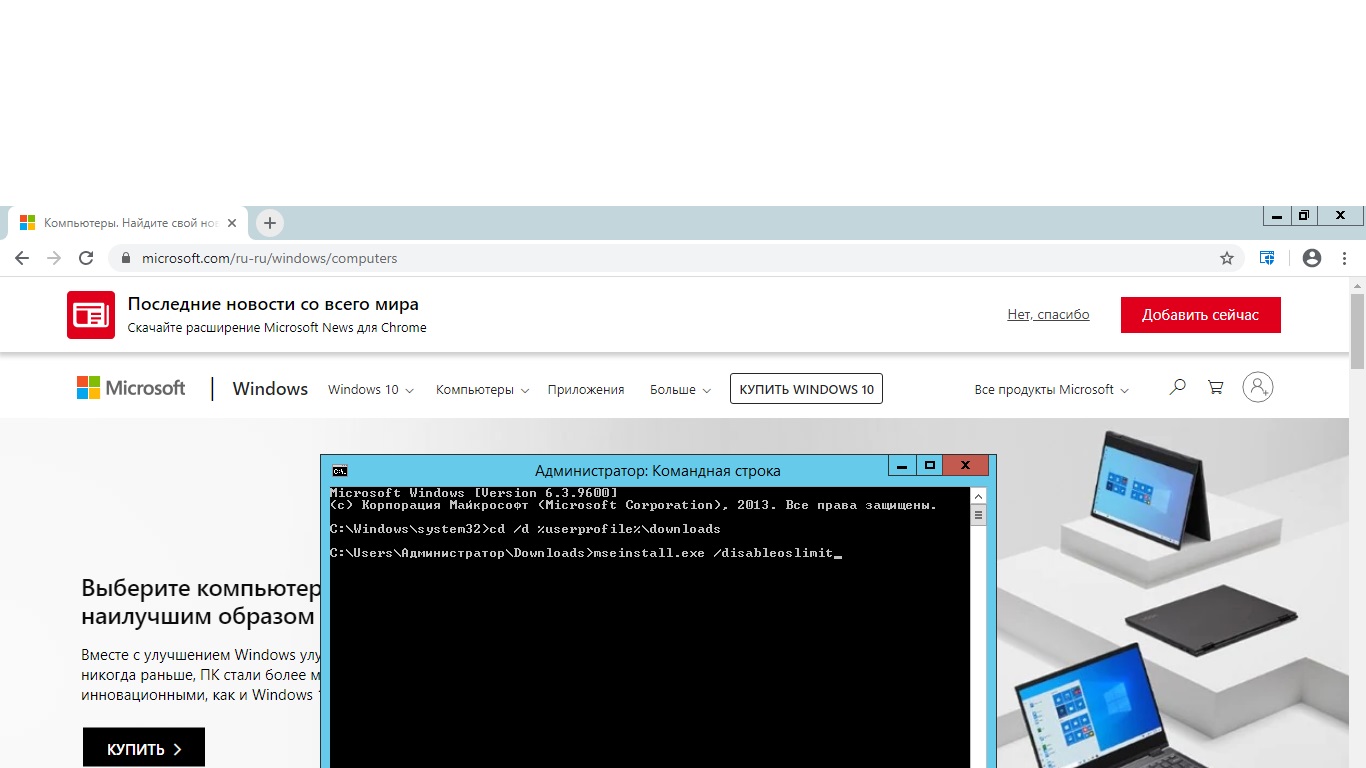Viewport: 1366px width, 768px height.
Task: Click the Последние новости со всего мира heading
Action: coord(273,304)
